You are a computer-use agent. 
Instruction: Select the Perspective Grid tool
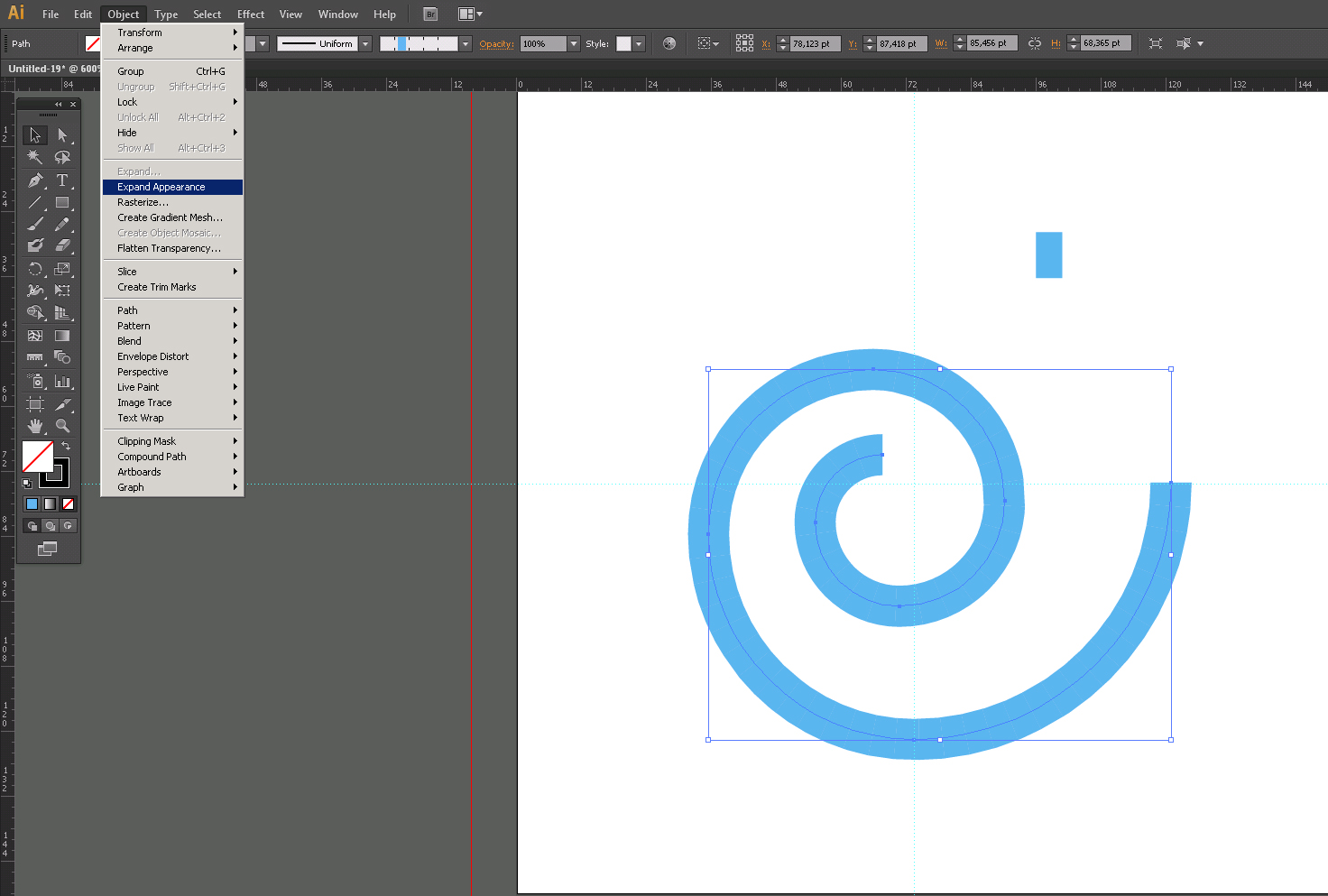(62, 313)
